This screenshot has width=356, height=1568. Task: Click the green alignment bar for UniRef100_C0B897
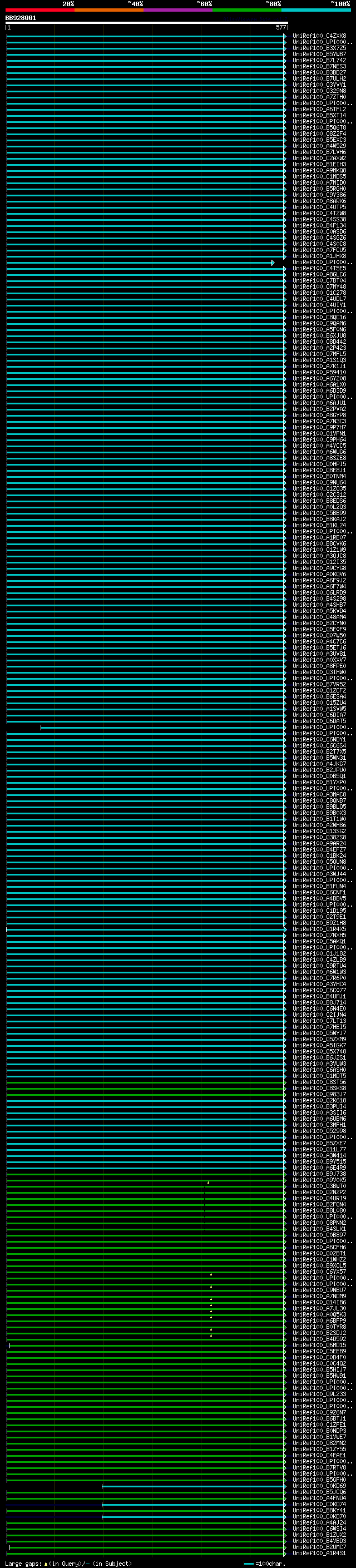pyautogui.click(x=146, y=1234)
